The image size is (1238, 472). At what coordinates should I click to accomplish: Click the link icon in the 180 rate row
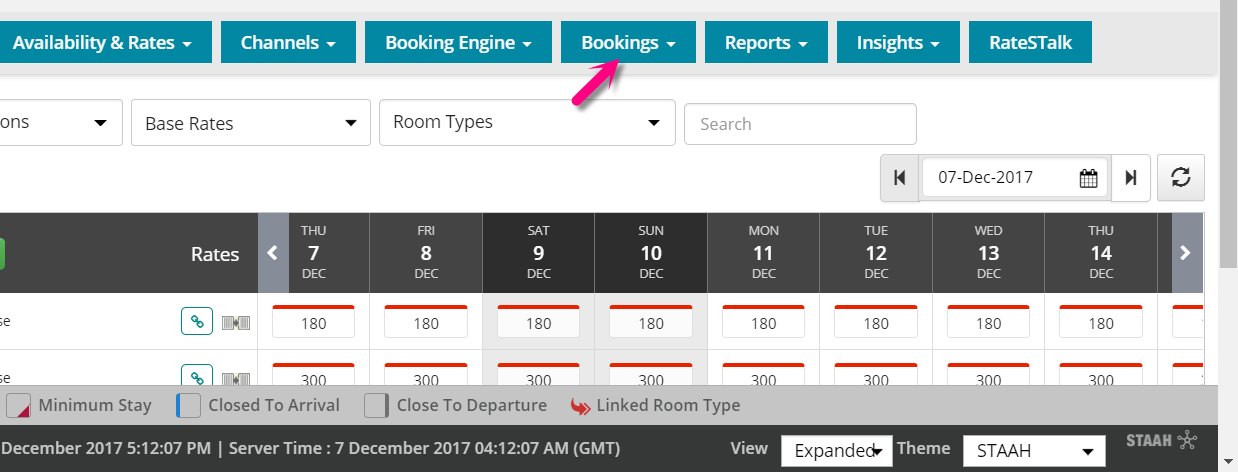198,322
